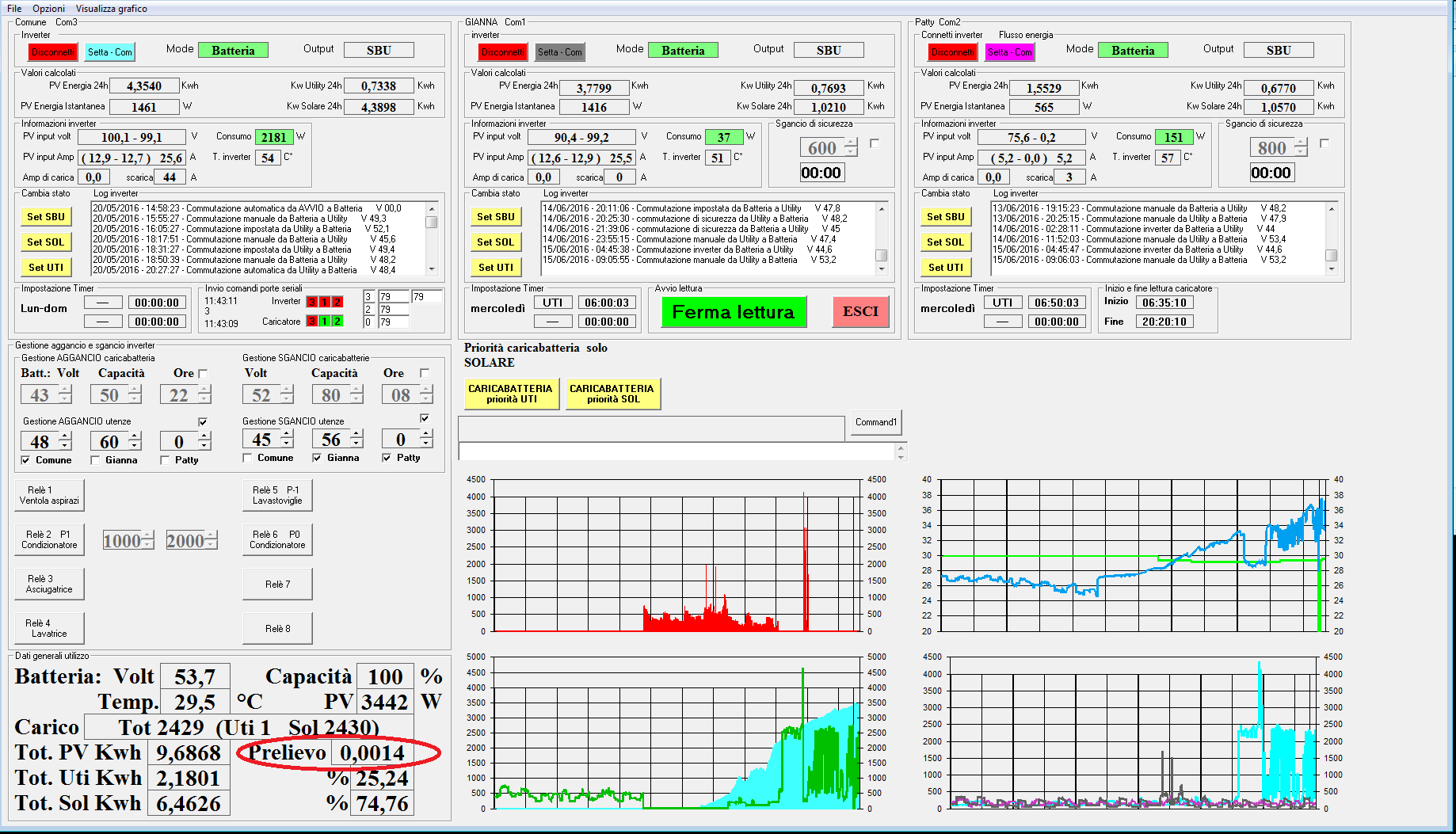Click Set UTI in the Patty panel
Viewport: 1456px width, 834px height.
(946, 268)
